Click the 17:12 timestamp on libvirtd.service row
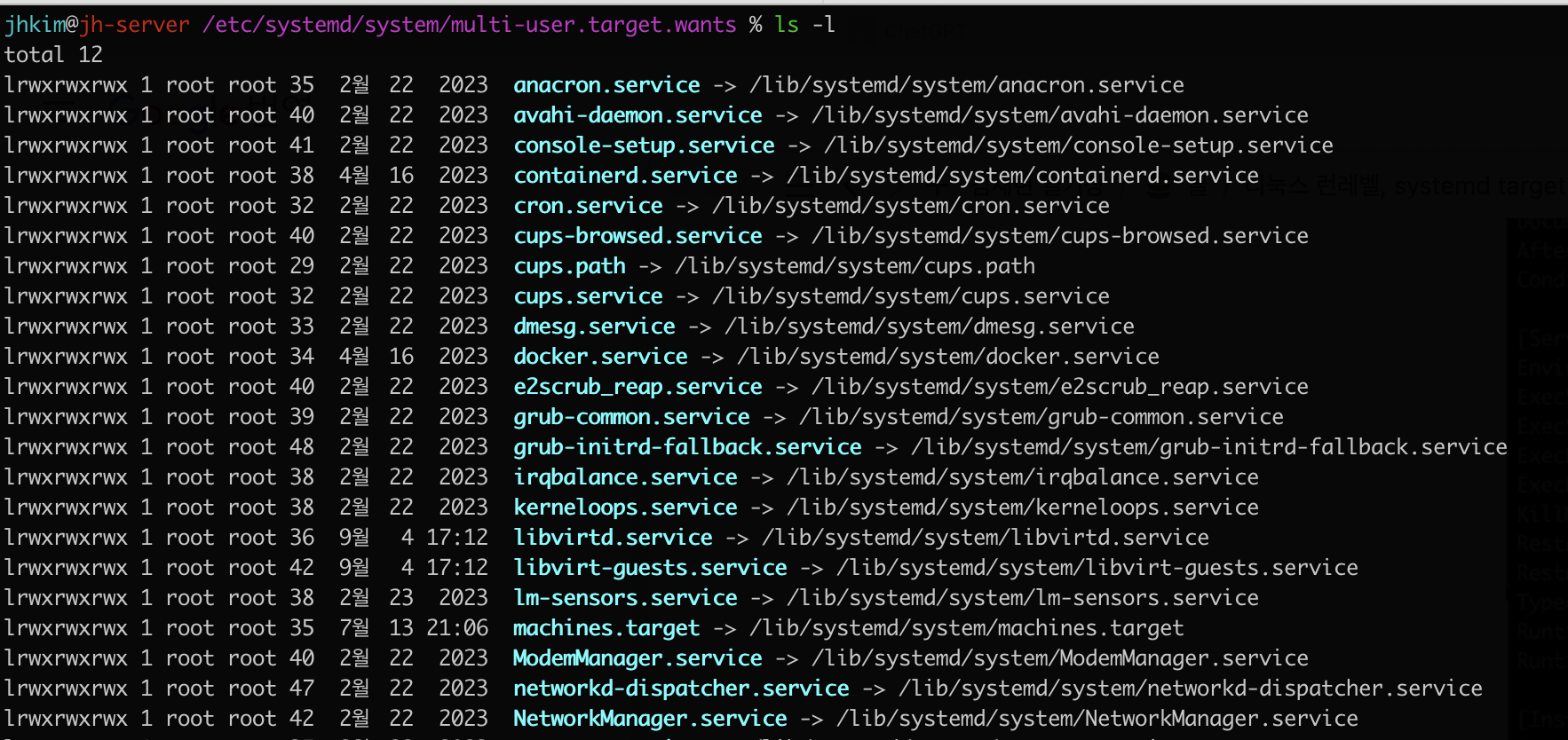The height and width of the screenshot is (740, 1568). pos(457,538)
